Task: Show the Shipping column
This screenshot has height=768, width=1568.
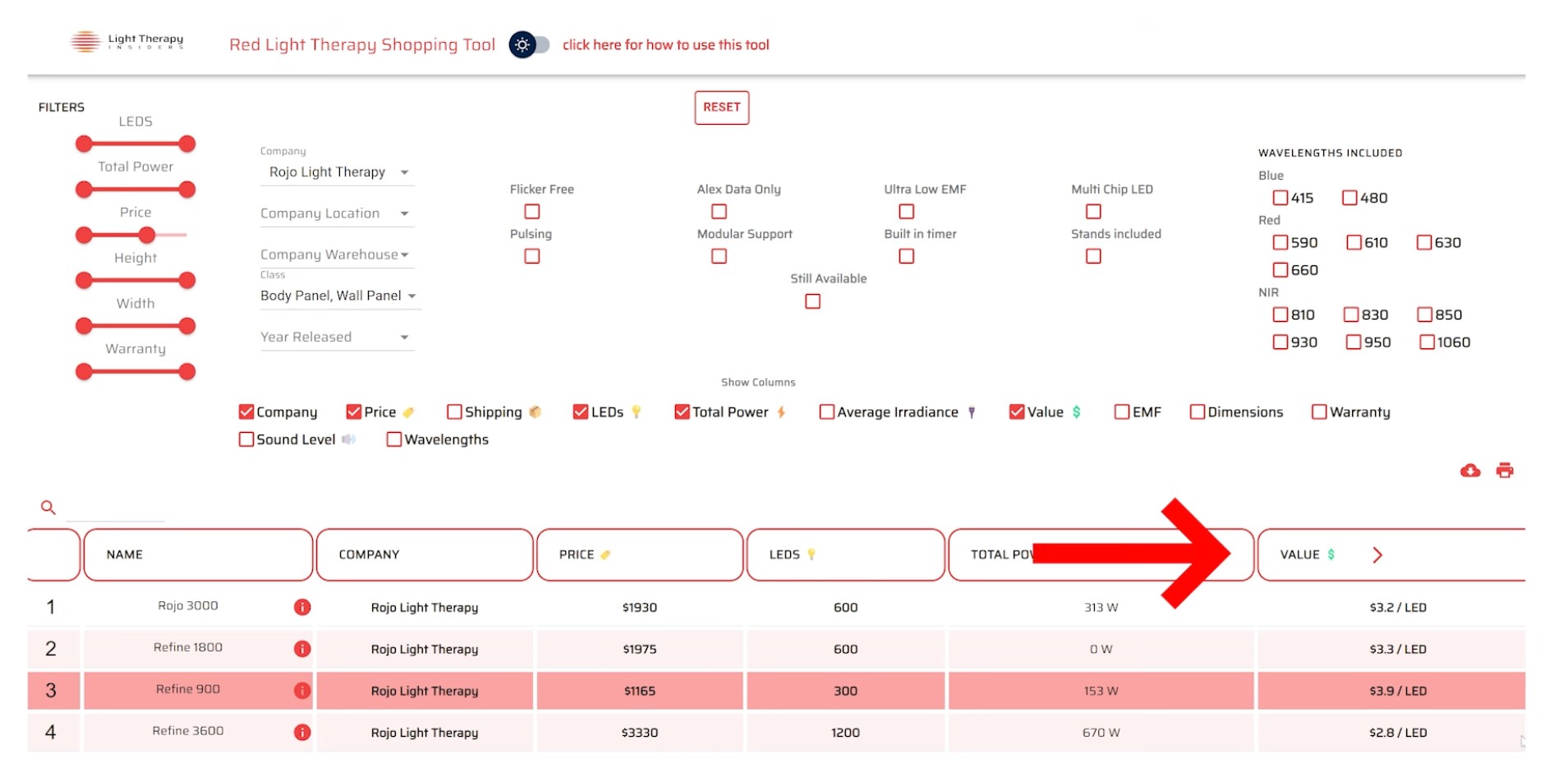Action: coord(454,412)
